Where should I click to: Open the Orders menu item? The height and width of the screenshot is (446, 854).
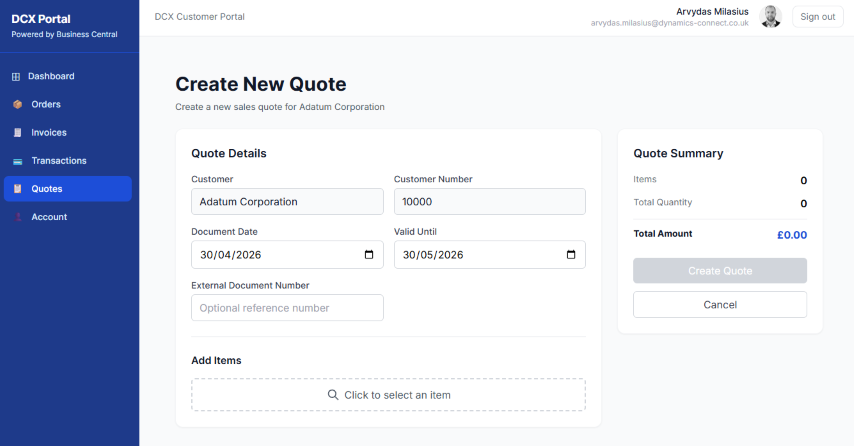(x=46, y=104)
